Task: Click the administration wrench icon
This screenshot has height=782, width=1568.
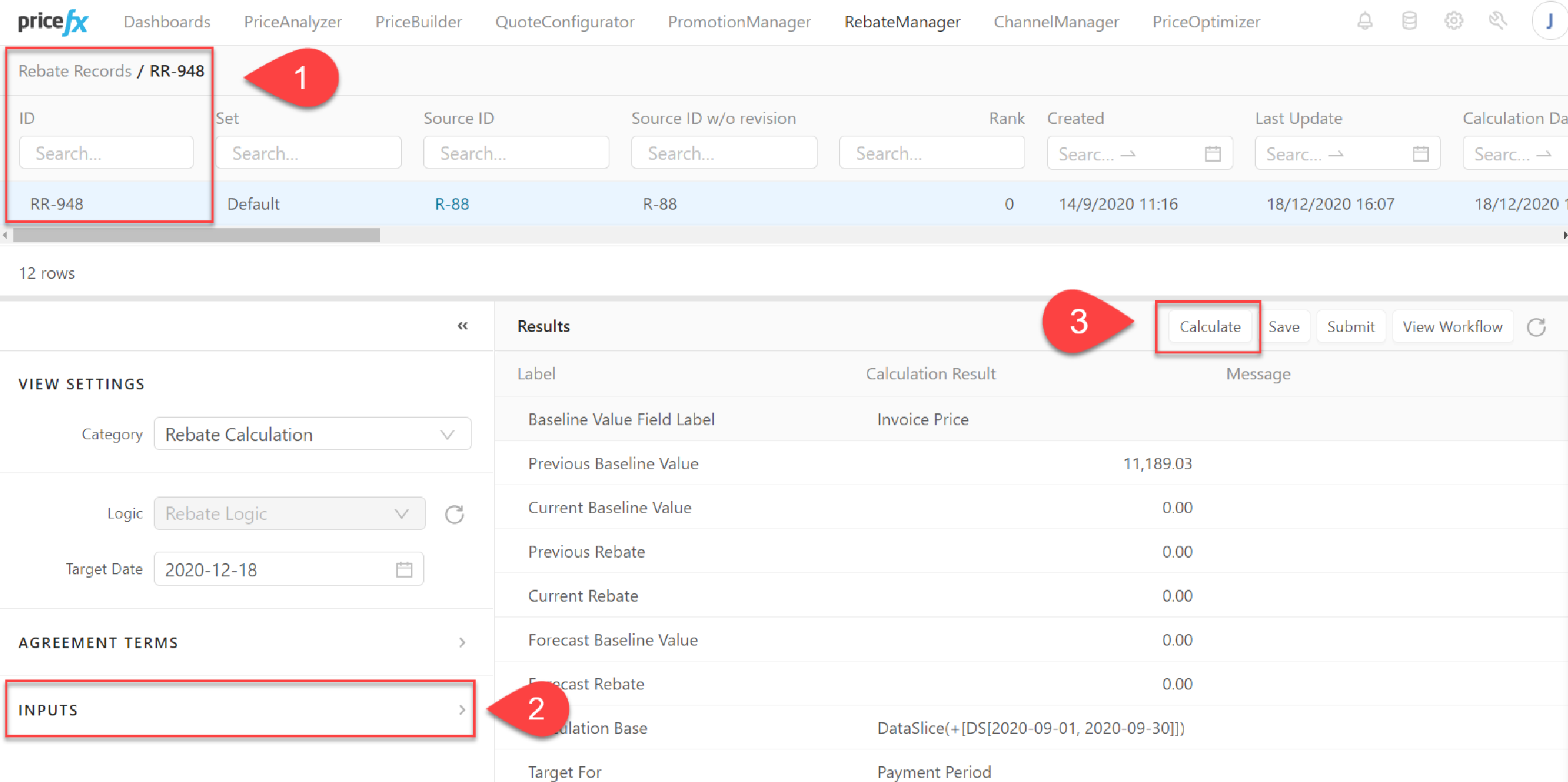Action: click(1499, 21)
